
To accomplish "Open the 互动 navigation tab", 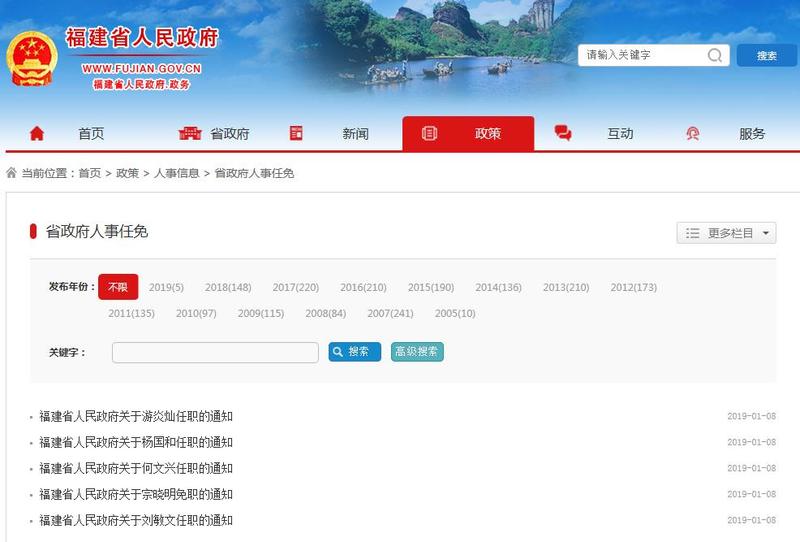I will click(620, 134).
